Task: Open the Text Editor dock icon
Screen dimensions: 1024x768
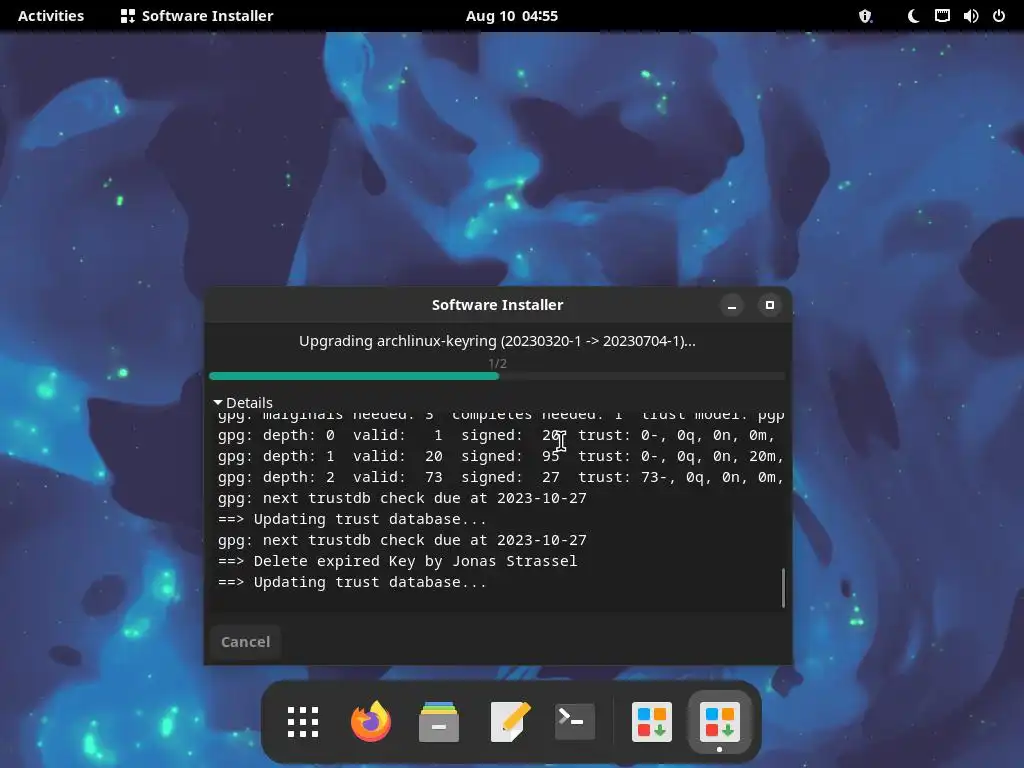Action: coord(510,722)
